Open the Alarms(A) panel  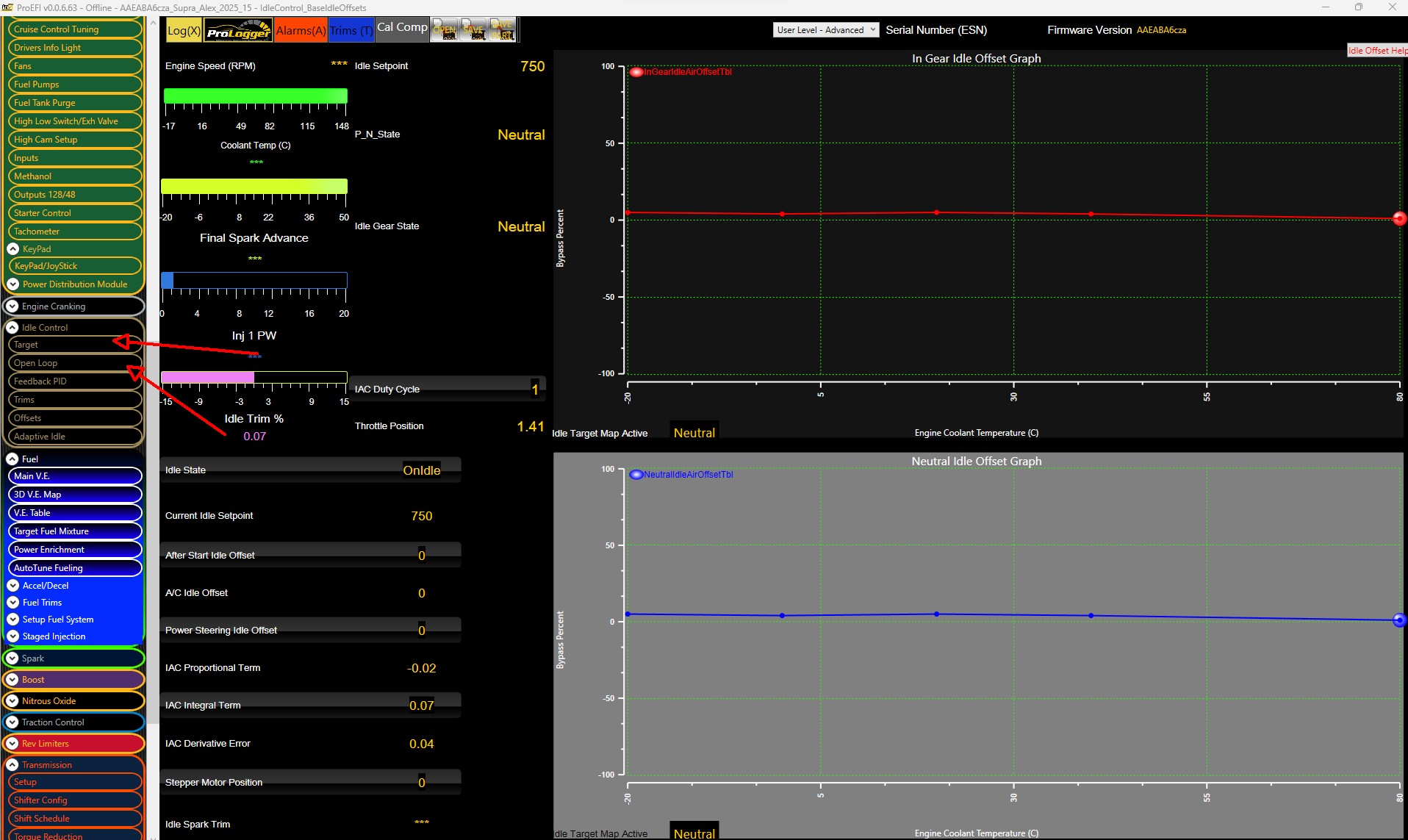pyautogui.click(x=301, y=30)
